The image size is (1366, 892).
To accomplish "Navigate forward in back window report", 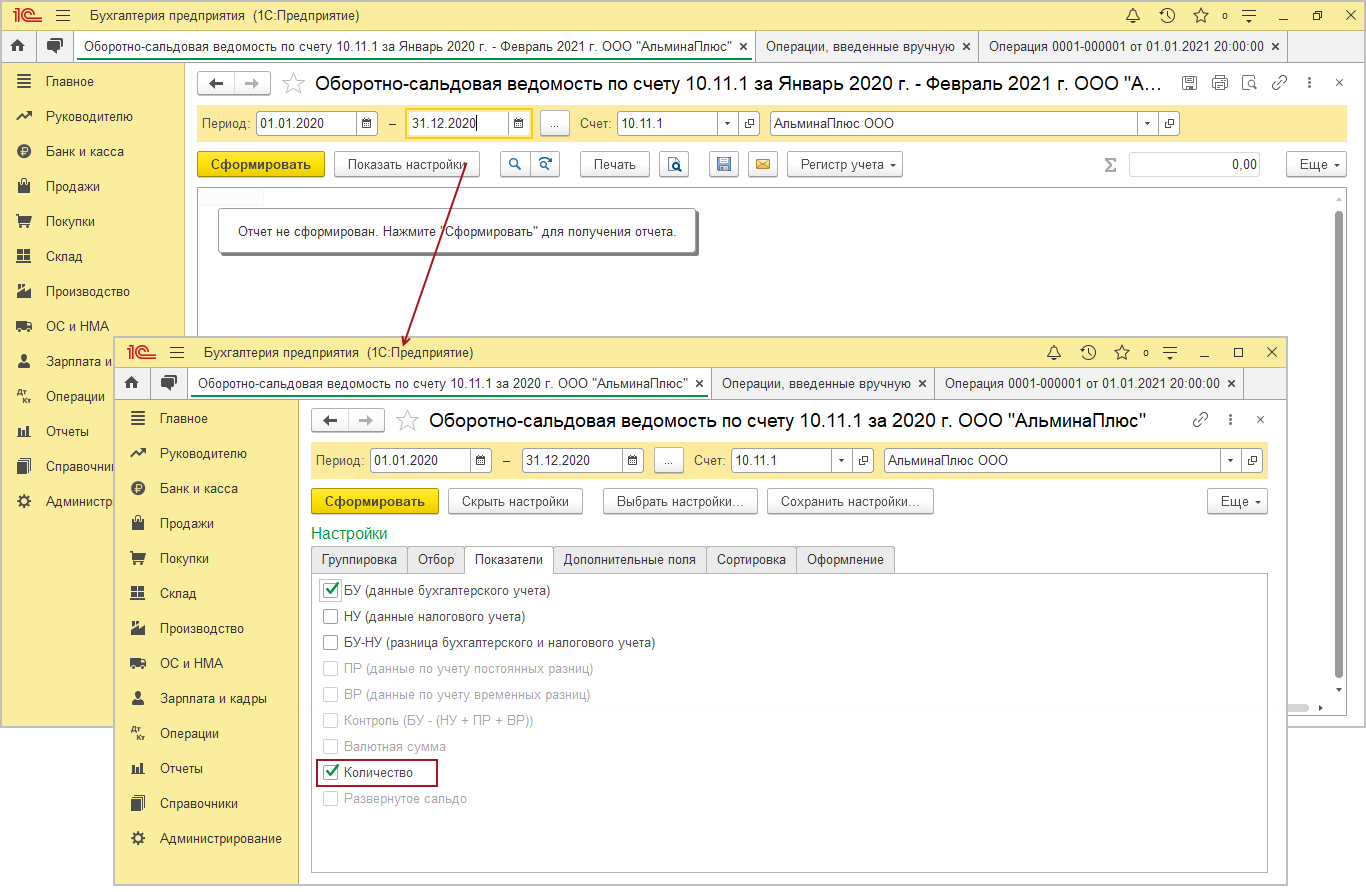I will point(252,84).
